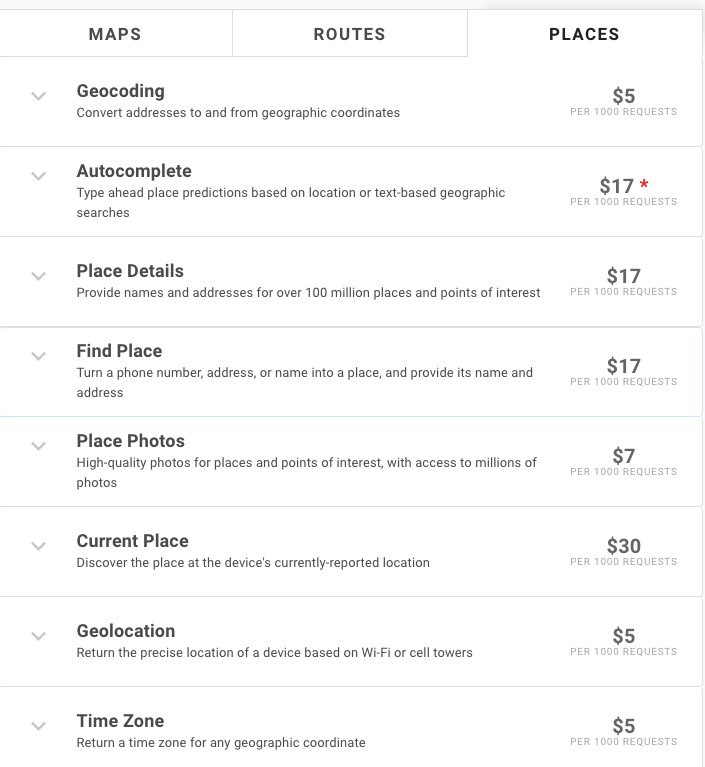Expand the Current Place chevron
This screenshot has width=705, height=767.
(39, 546)
